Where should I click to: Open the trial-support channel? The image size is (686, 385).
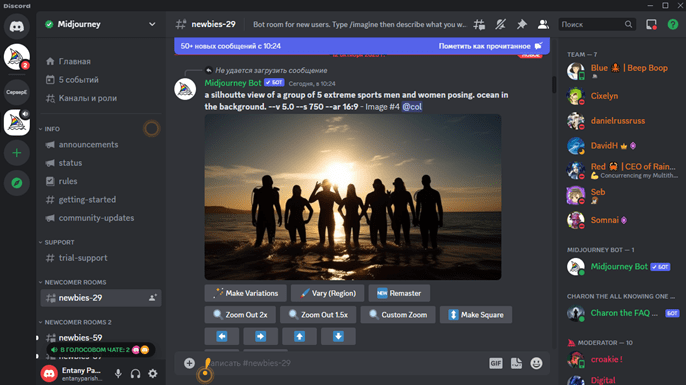pos(101,258)
